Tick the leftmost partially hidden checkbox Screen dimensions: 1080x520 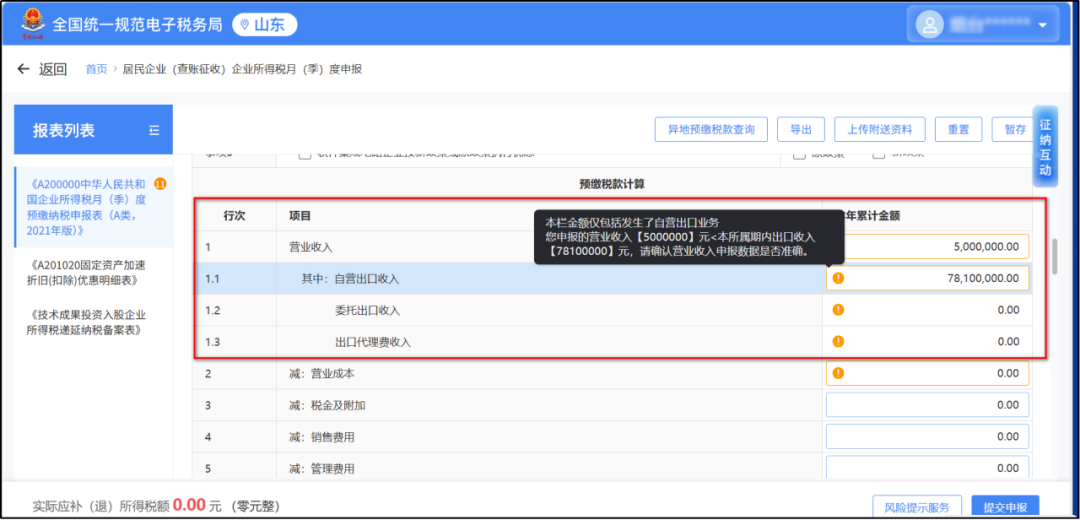[305, 155]
